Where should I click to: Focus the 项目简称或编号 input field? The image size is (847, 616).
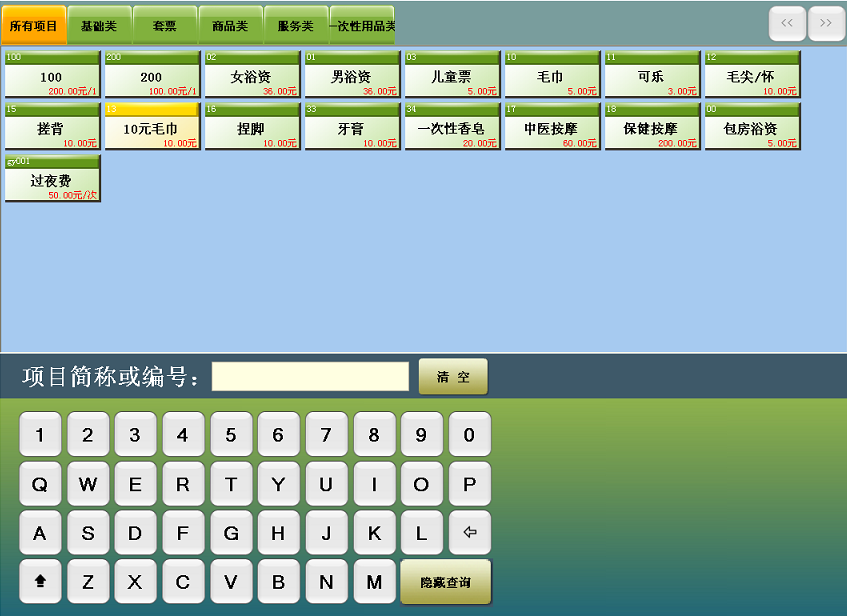(310, 377)
